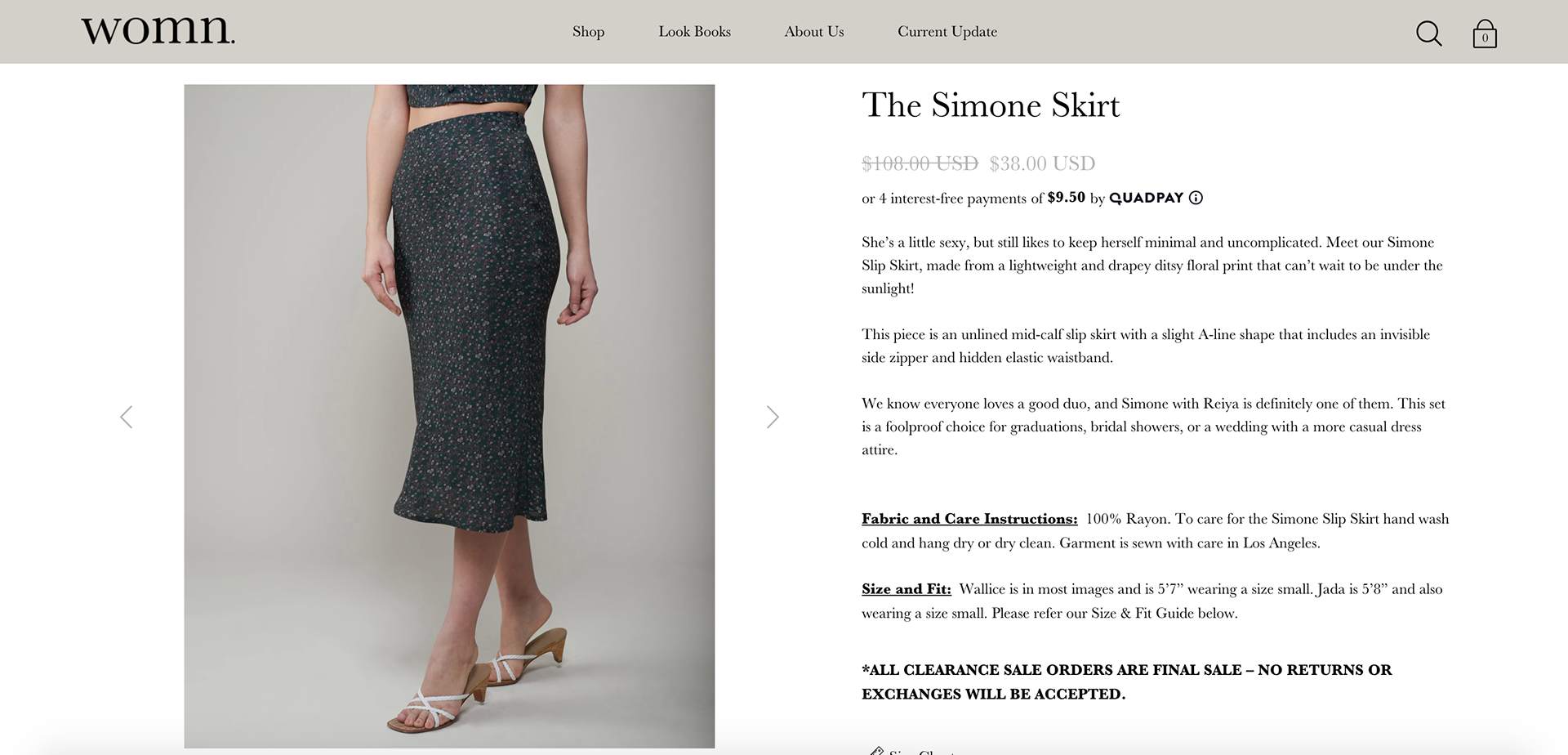Viewport: 1568px width, 755px height.
Task: Visit the Current Update page
Action: tap(947, 32)
